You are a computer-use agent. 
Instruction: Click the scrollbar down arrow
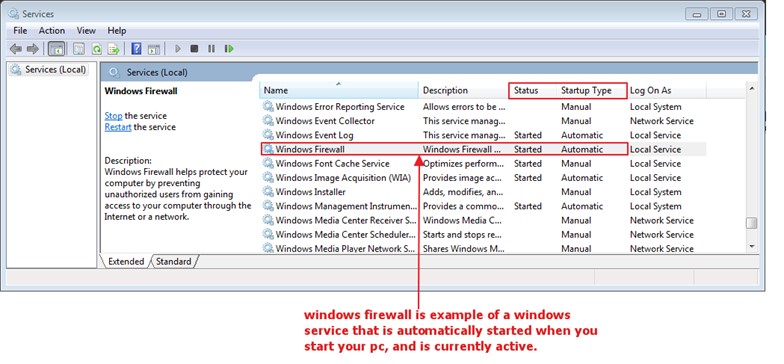[x=752, y=246]
